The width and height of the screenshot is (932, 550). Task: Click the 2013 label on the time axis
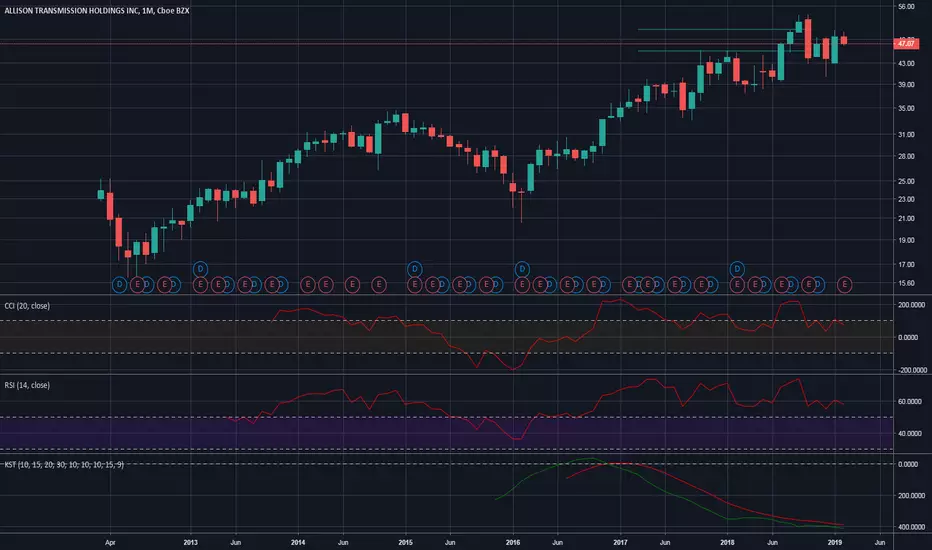coord(190,542)
